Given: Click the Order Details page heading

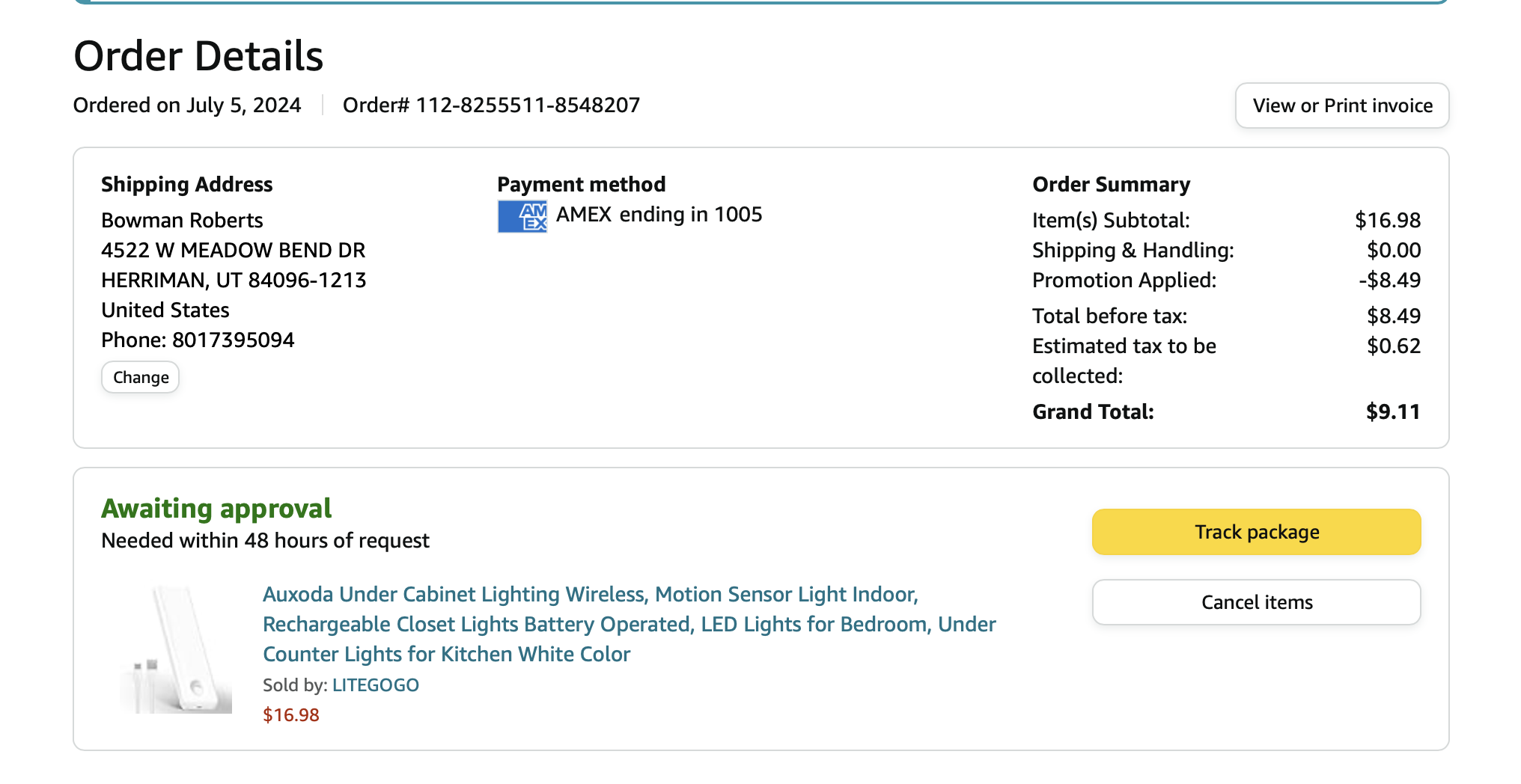Looking at the screenshot, I should (198, 56).
